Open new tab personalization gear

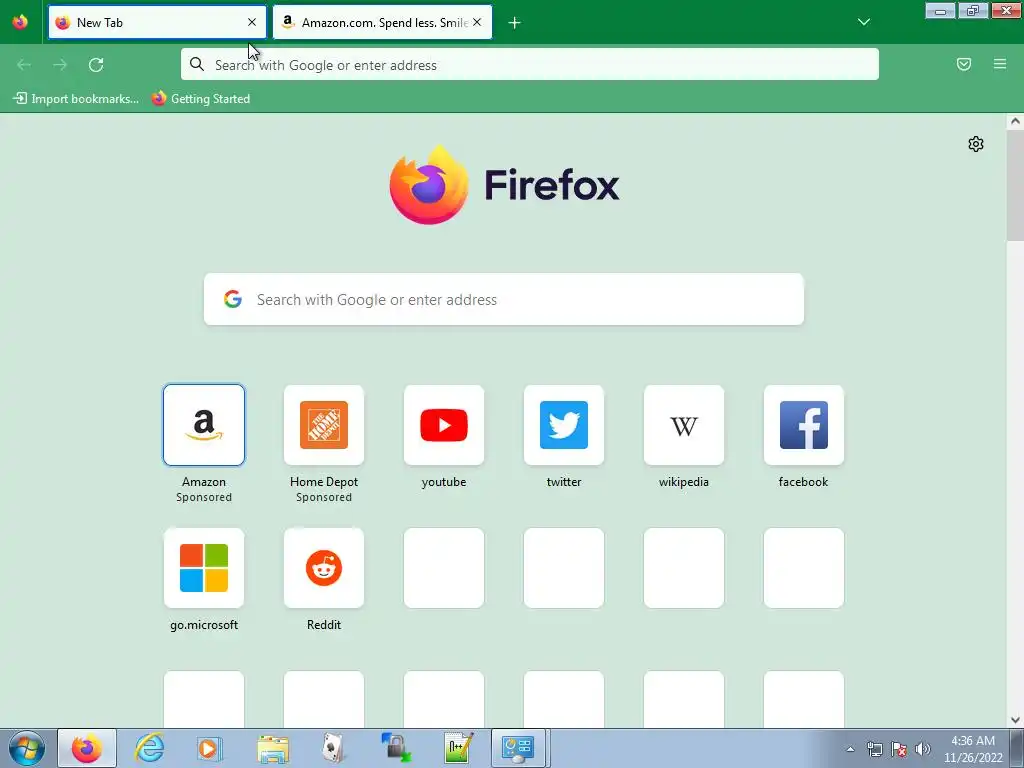click(x=976, y=144)
